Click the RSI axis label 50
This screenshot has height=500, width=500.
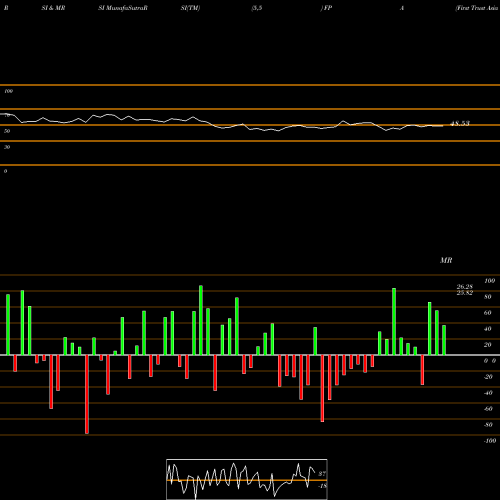click(x=7, y=131)
